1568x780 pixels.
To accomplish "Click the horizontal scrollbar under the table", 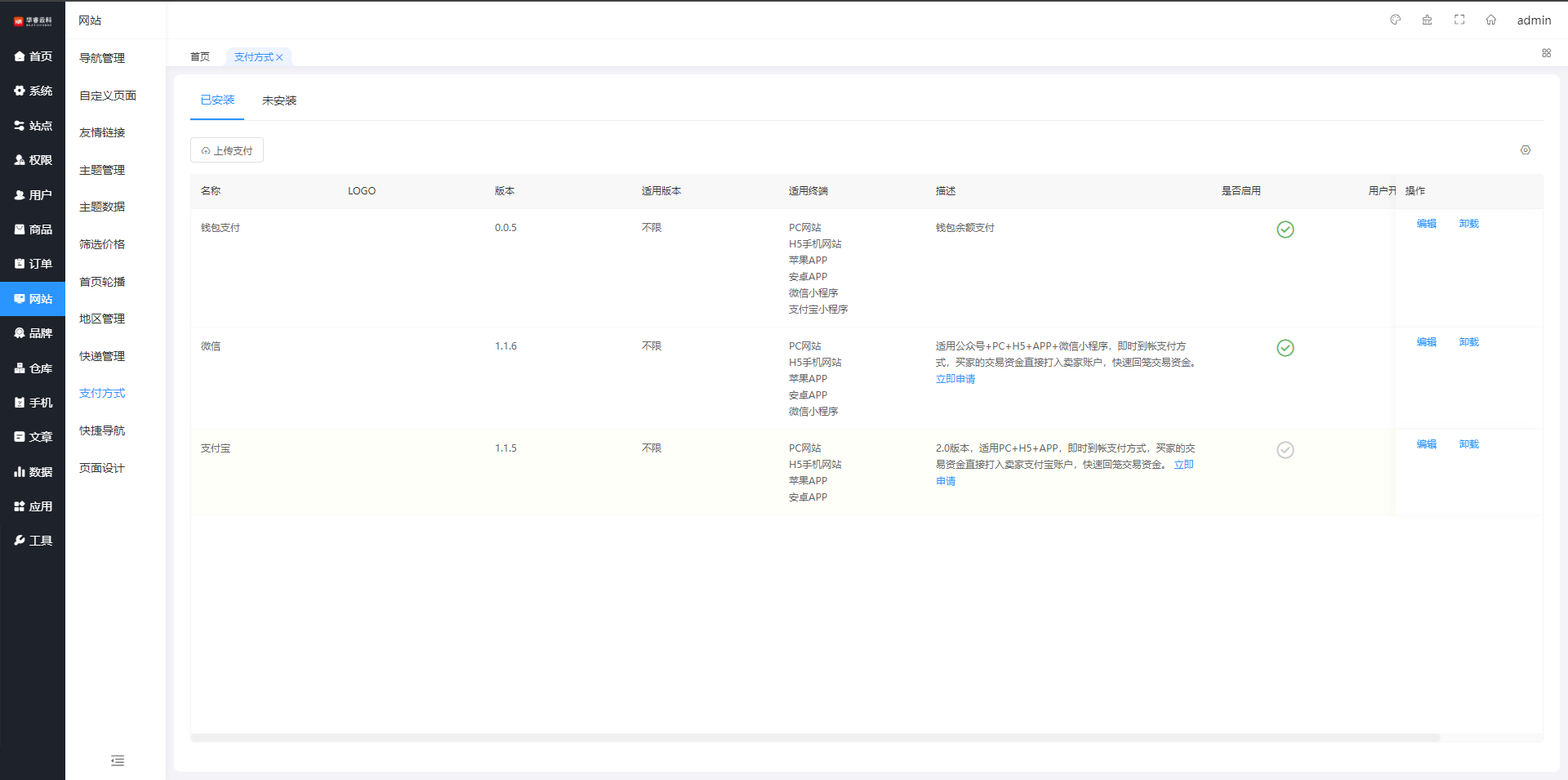I will pos(815,738).
